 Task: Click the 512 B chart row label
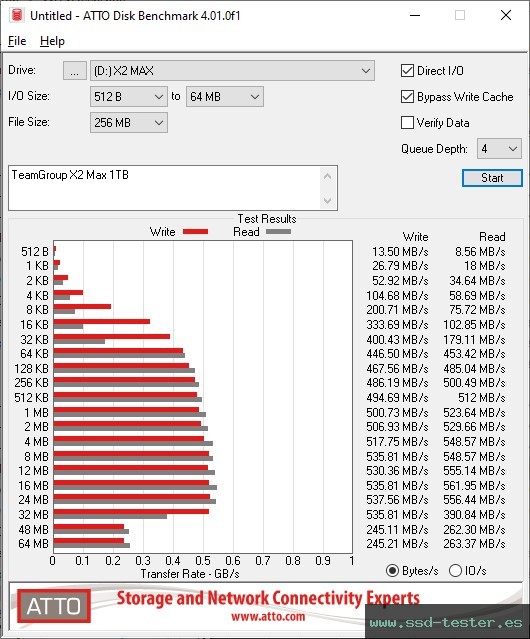(x=35, y=252)
